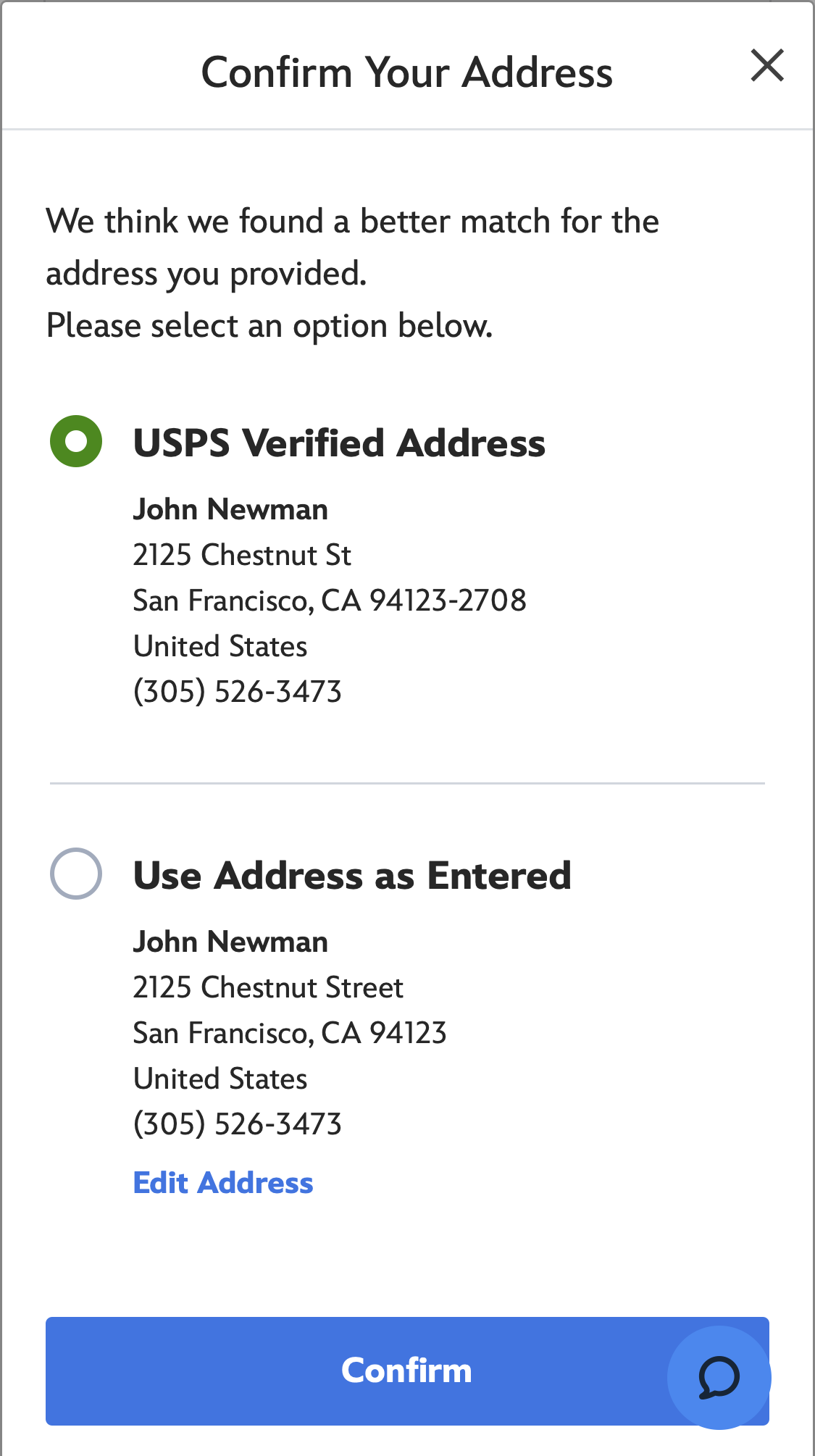Click the speech bubble inside the Confirm button
Image resolution: width=815 pixels, height=1456 pixels.
(718, 1376)
